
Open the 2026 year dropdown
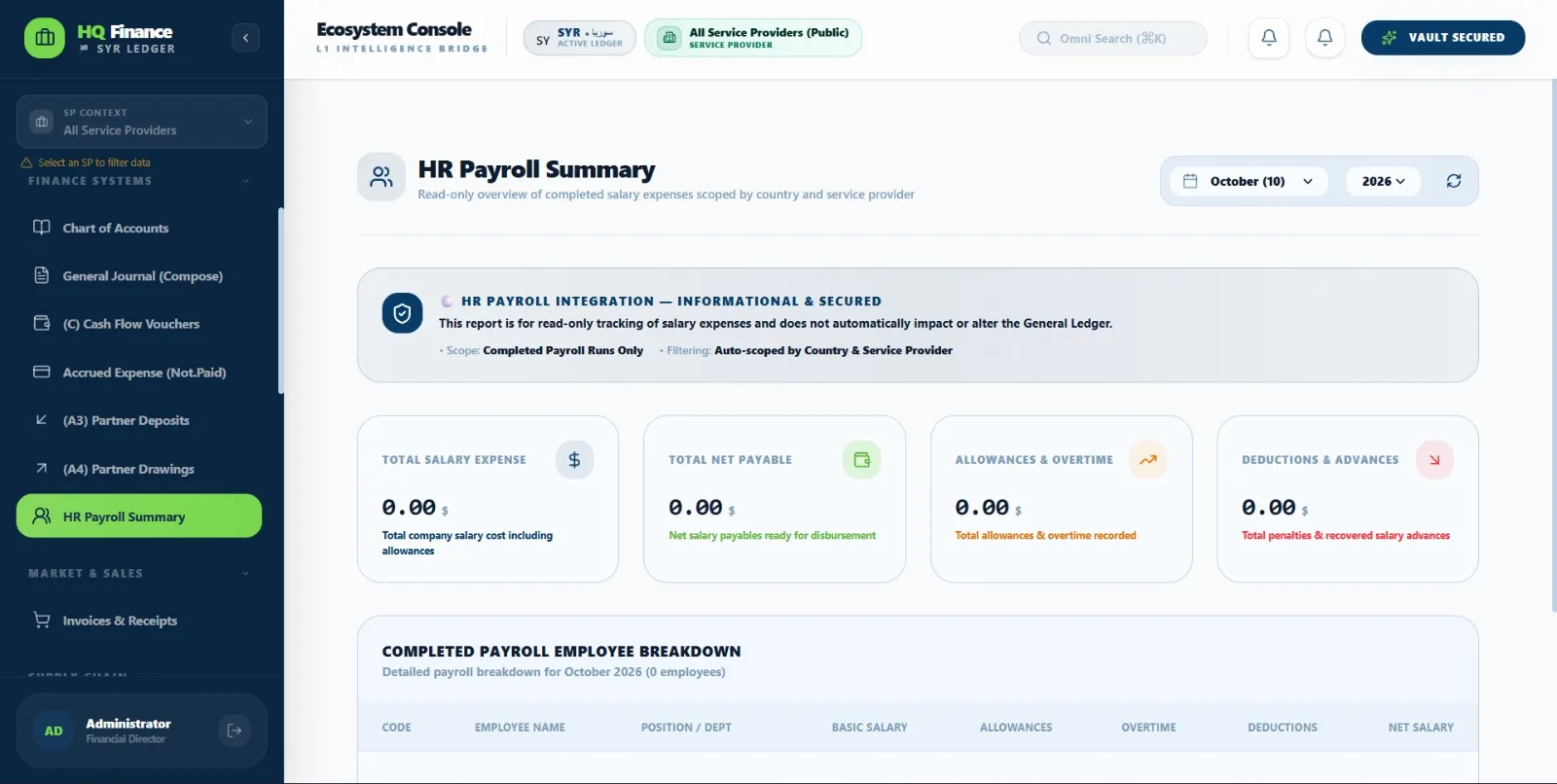pos(1383,181)
